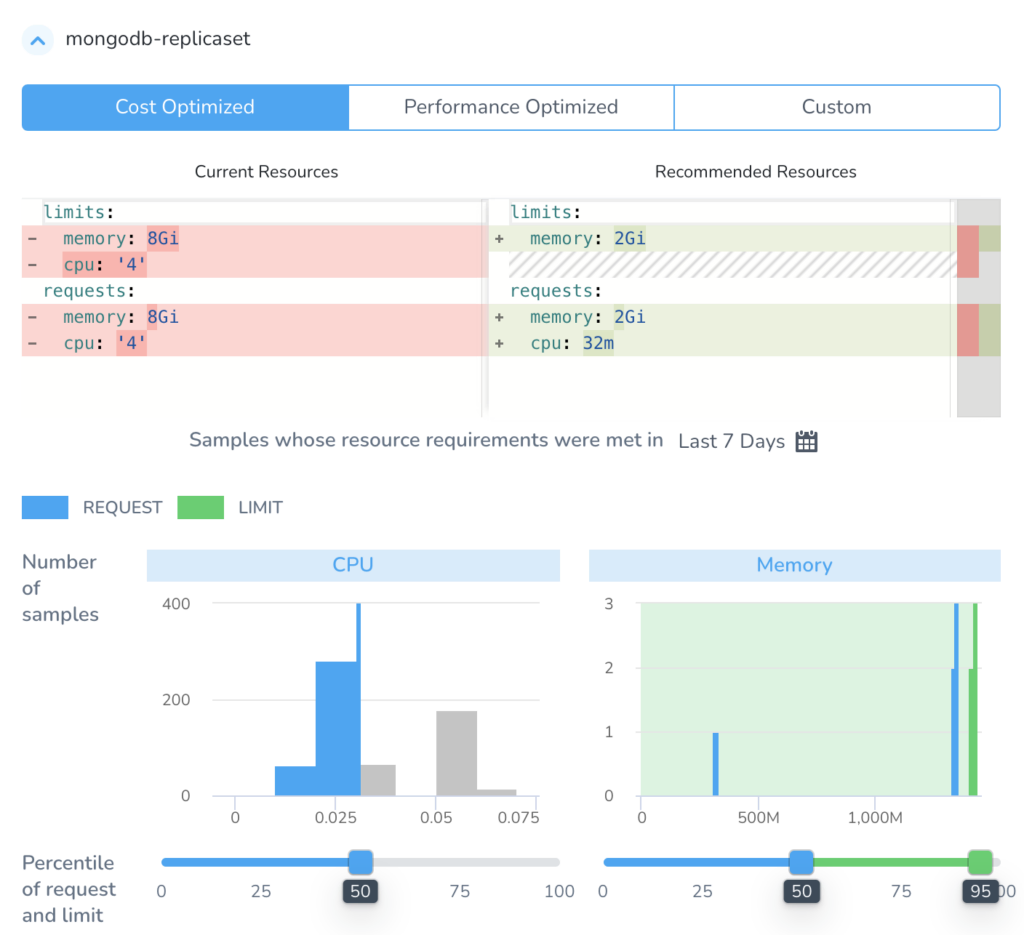Click the LIMIT legend label

point(261,507)
